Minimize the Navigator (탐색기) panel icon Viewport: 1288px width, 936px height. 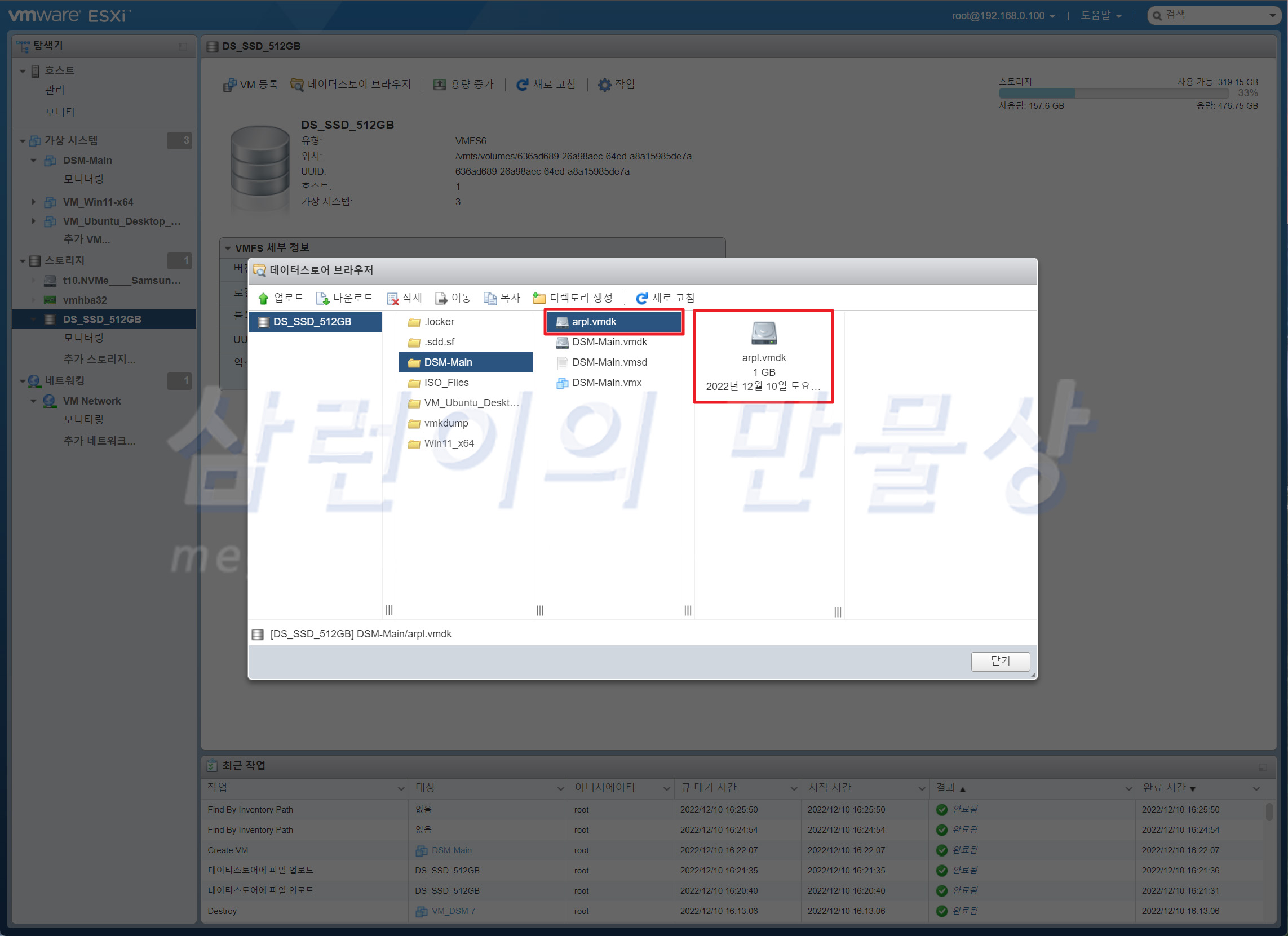pyautogui.click(x=183, y=47)
